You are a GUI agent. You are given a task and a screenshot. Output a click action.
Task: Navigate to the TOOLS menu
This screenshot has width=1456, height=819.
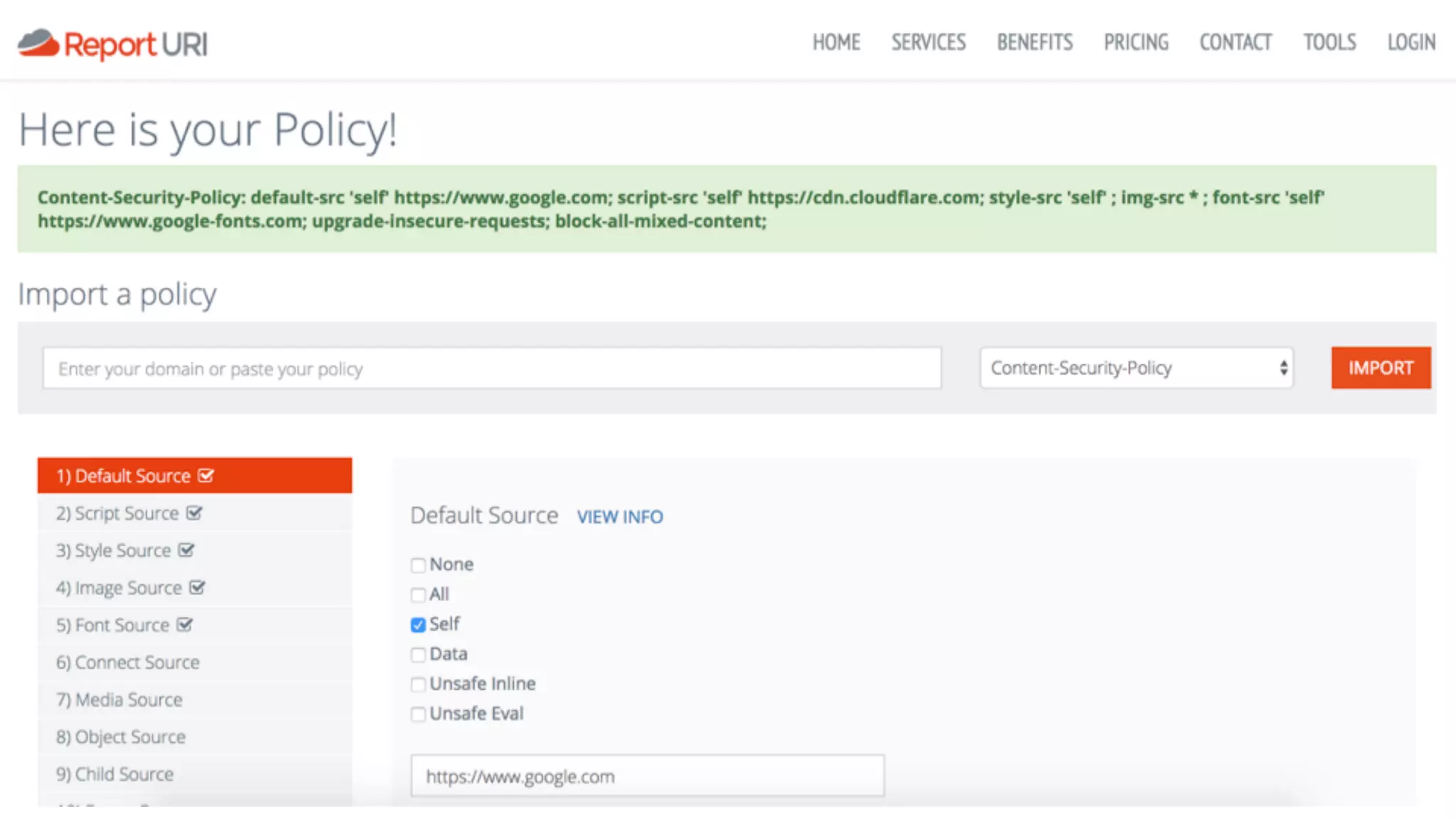[1329, 43]
